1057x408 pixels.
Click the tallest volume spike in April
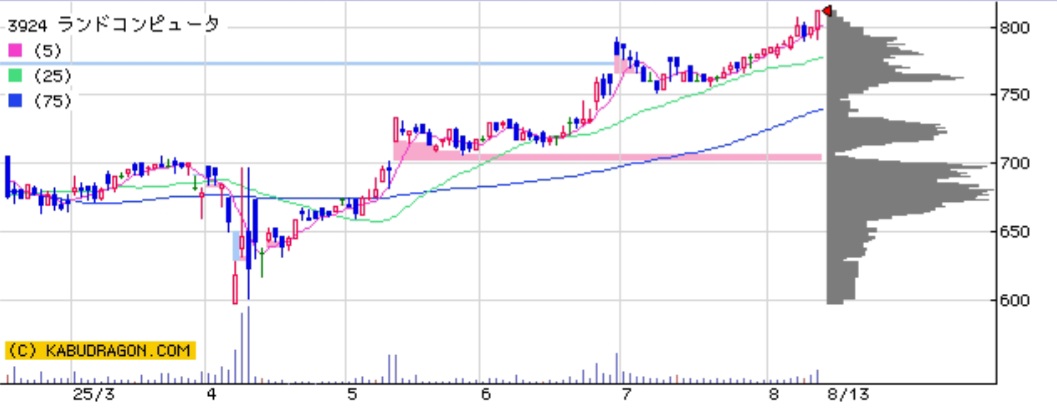pyautogui.click(x=248, y=345)
